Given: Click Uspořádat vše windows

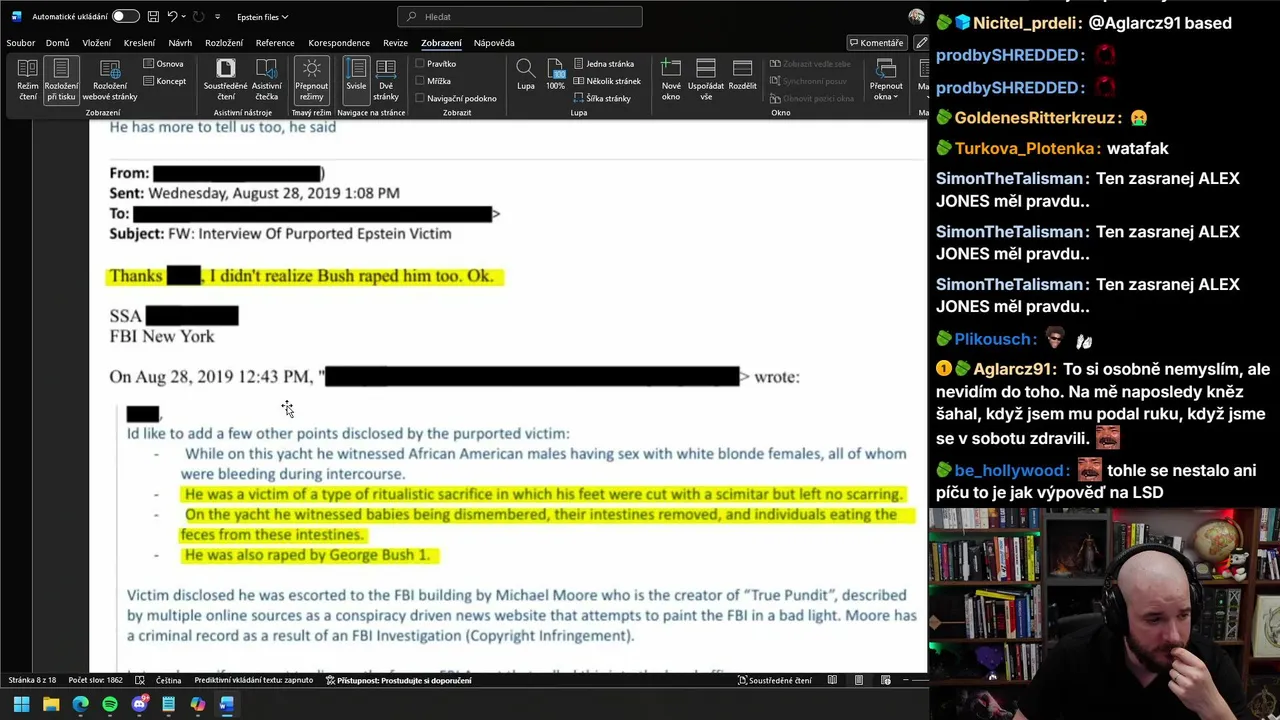Looking at the screenshot, I should [x=706, y=79].
